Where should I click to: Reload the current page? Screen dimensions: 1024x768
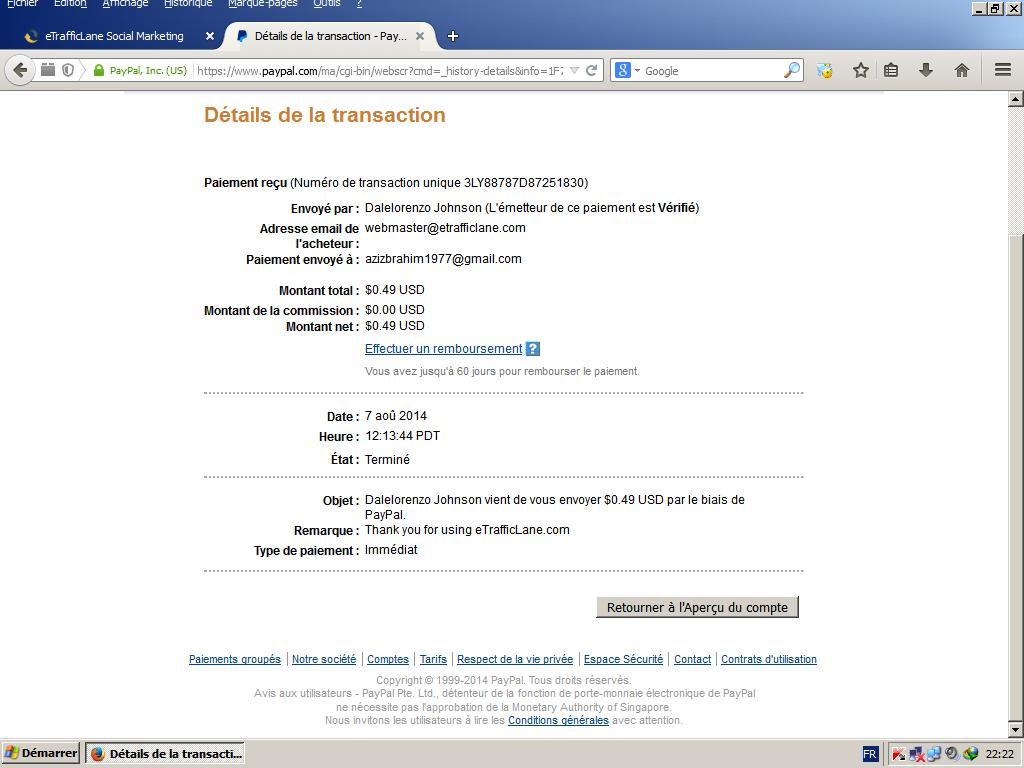point(592,71)
